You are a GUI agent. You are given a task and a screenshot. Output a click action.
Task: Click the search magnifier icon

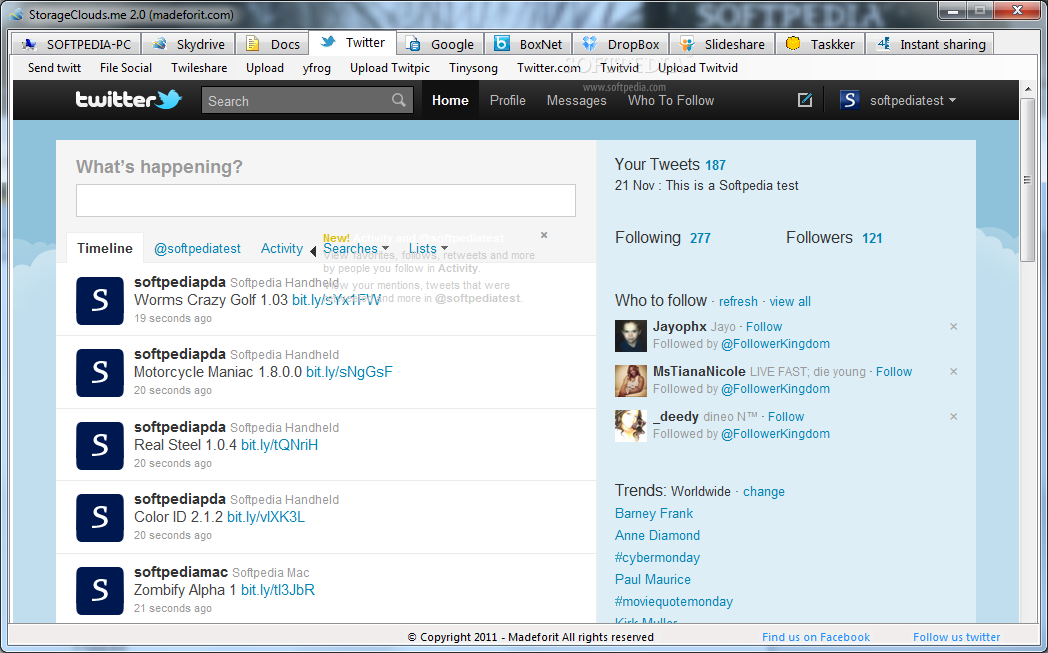(x=399, y=100)
